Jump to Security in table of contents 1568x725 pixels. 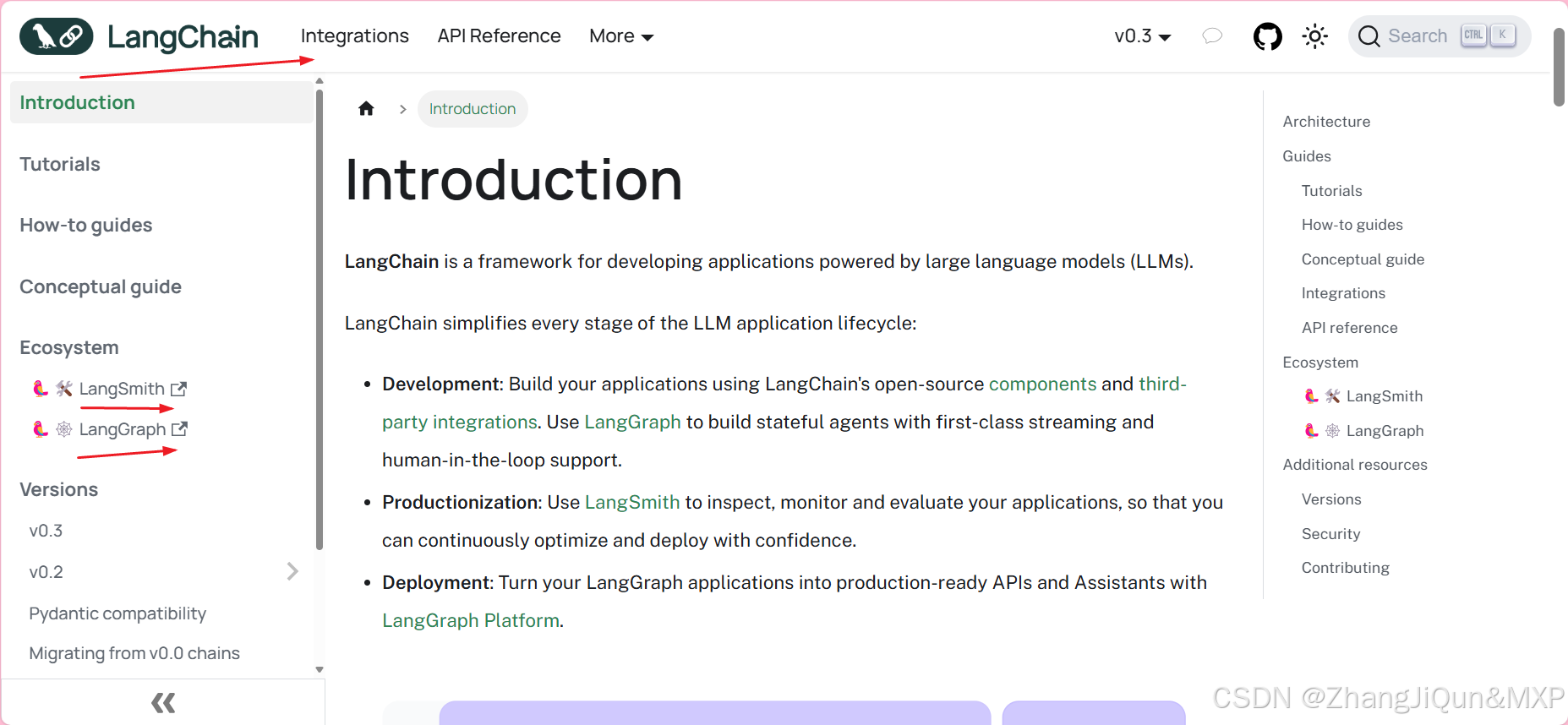(1330, 534)
